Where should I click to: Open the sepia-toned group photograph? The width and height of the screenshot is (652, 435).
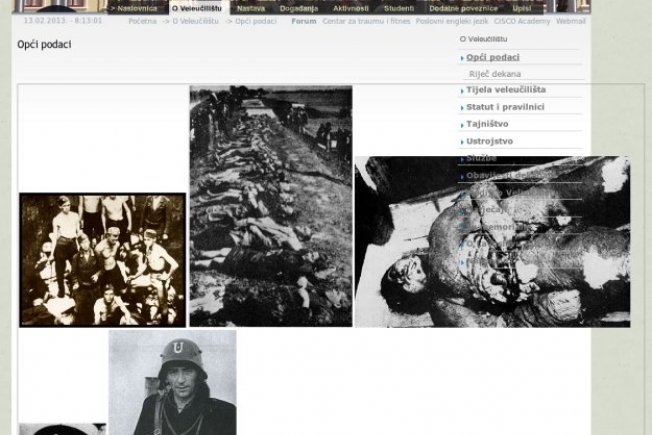tap(102, 260)
